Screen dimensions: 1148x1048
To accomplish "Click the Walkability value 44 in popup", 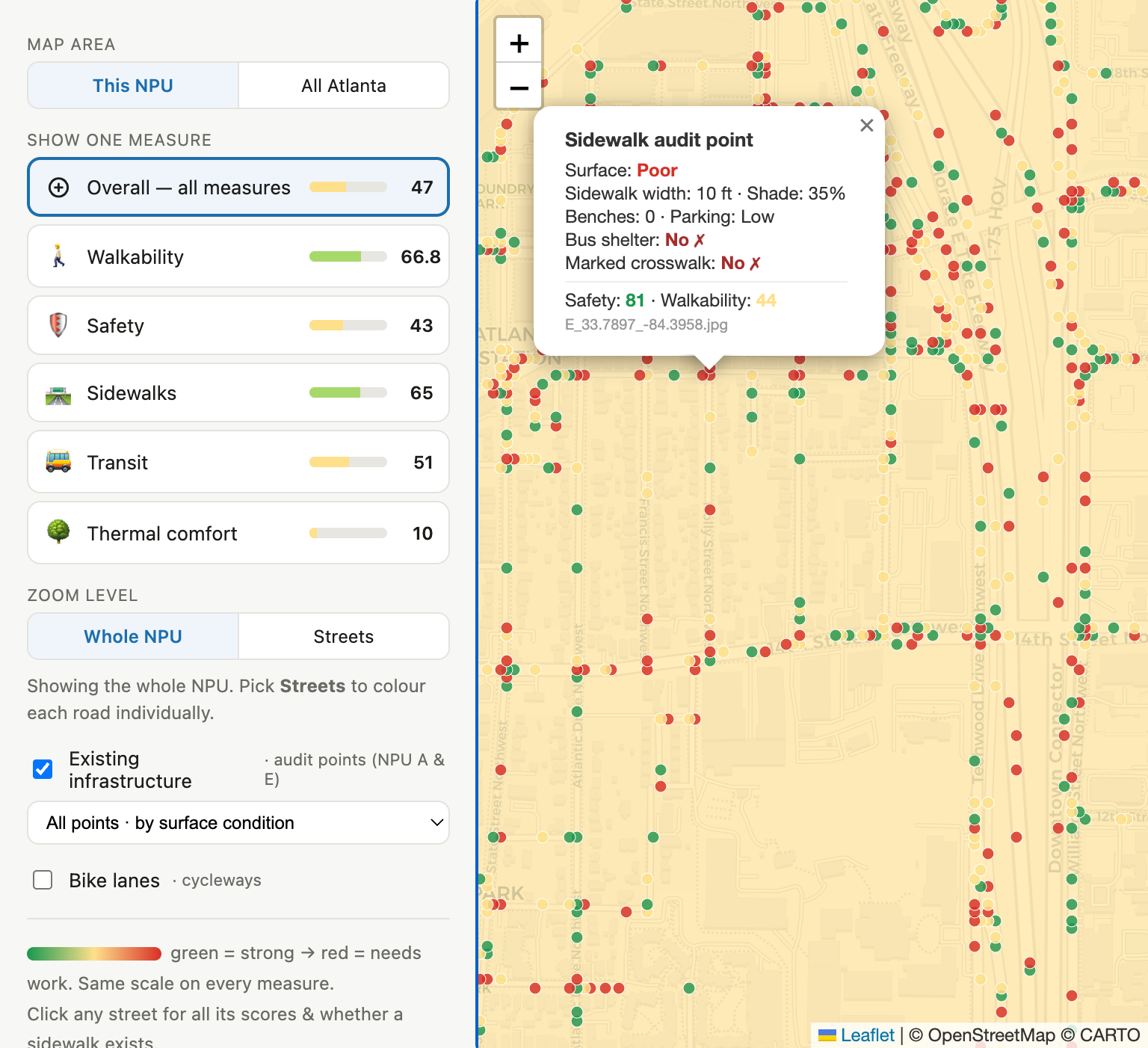I will [766, 300].
